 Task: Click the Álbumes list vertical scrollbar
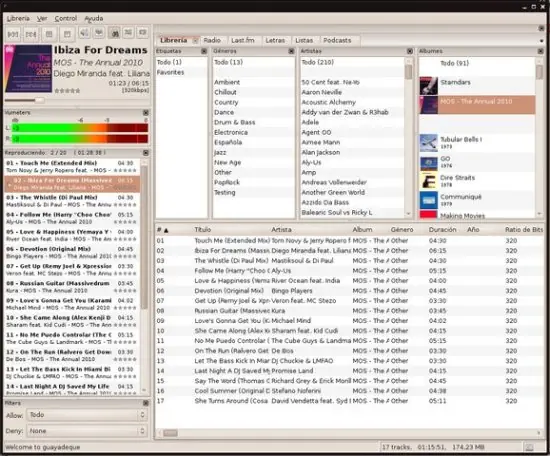point(539,137)
